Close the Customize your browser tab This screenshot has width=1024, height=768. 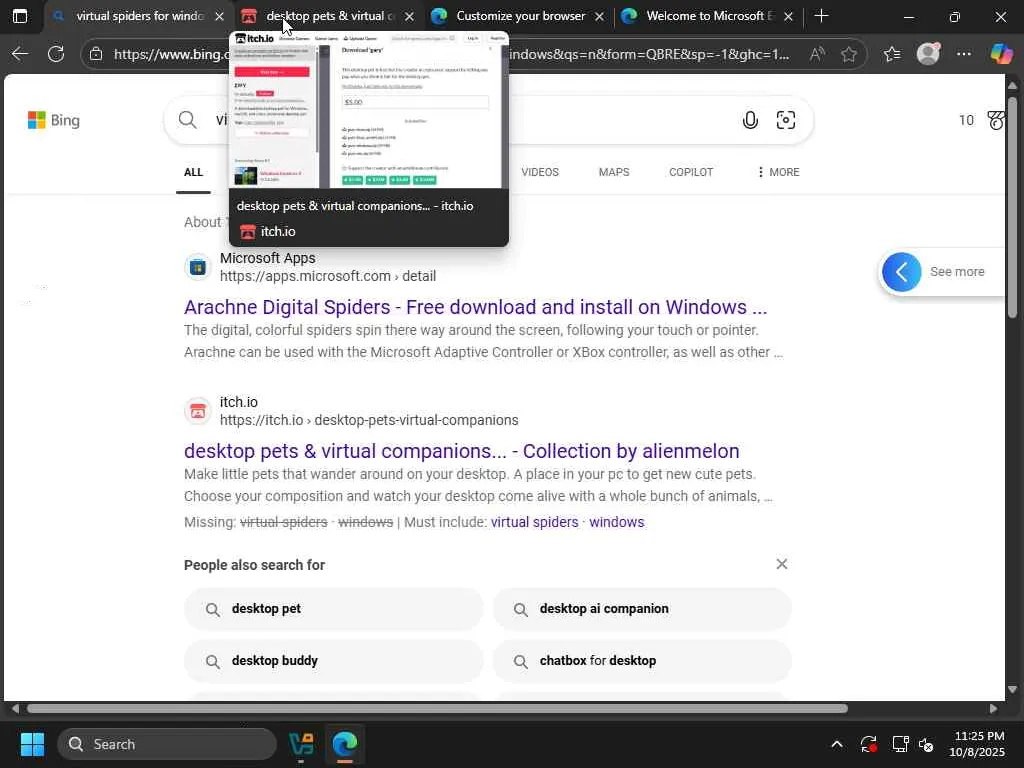(x=599, y=16)
